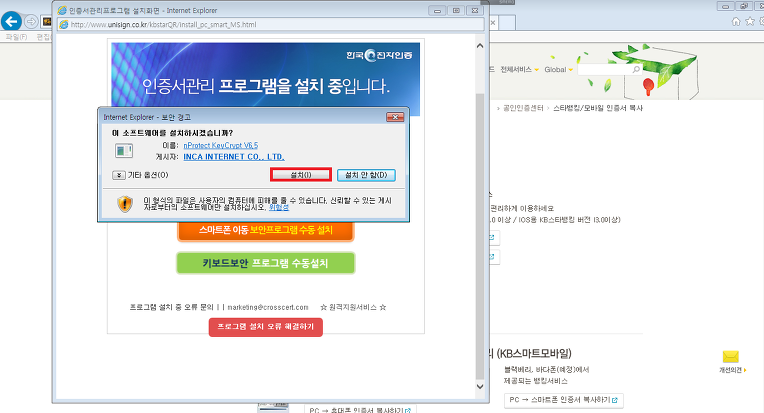This screenshot has width=764, height=413.
Task: Expand 기타 옵션(O) options
Action: (140, 175)
